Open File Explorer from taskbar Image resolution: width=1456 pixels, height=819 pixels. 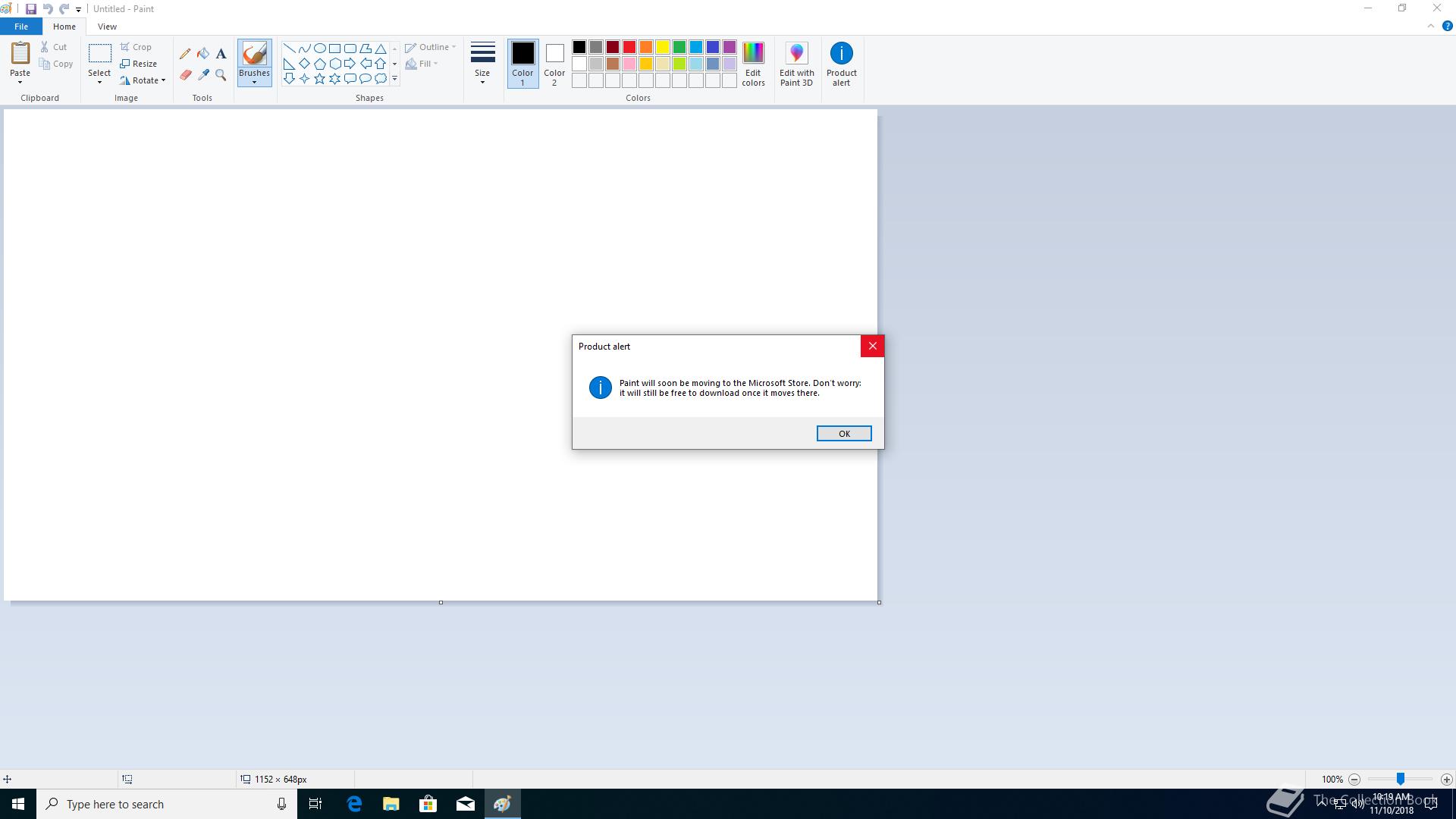[391, 804]
